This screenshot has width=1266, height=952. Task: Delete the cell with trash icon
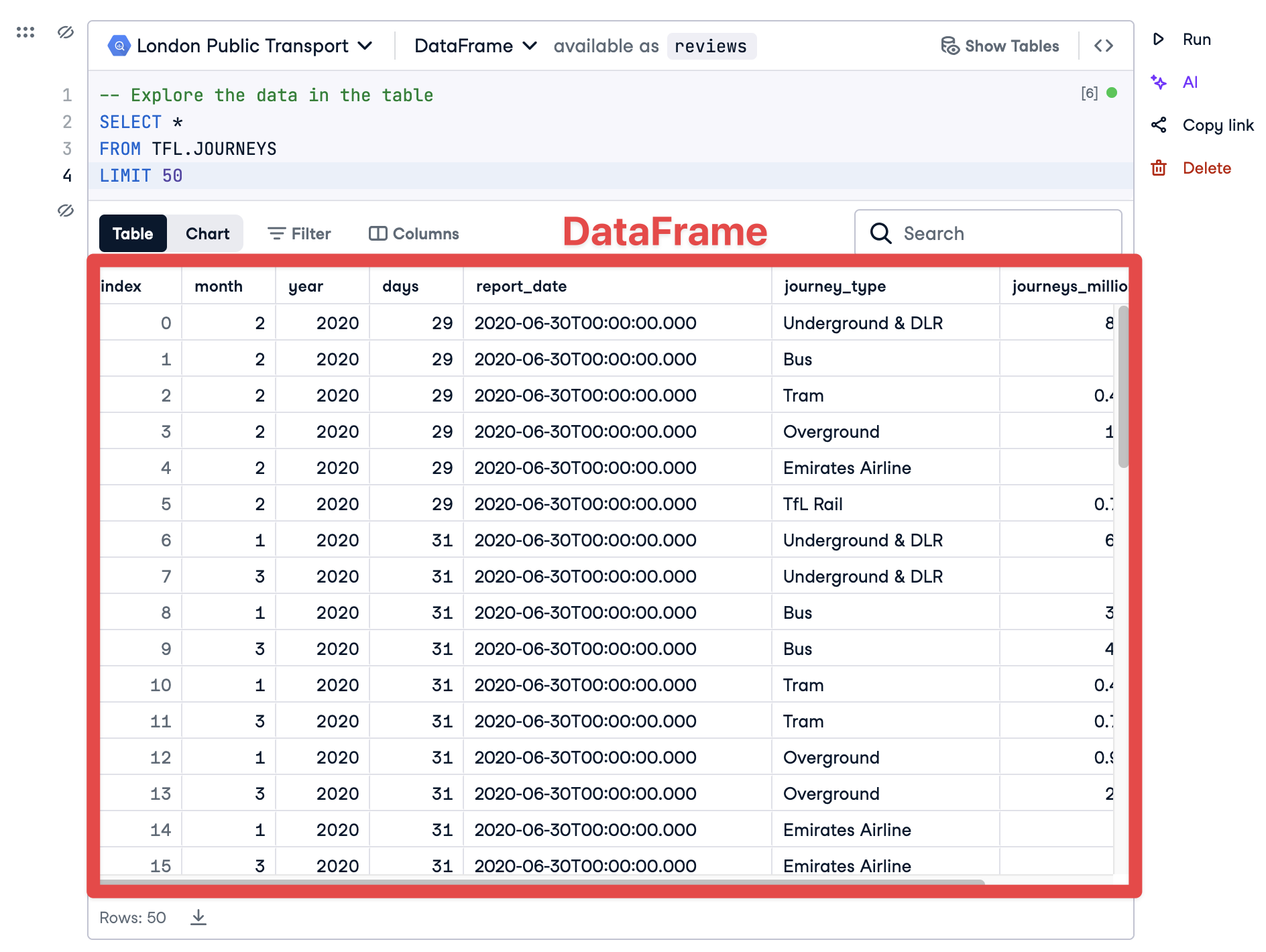[1194, 168]
